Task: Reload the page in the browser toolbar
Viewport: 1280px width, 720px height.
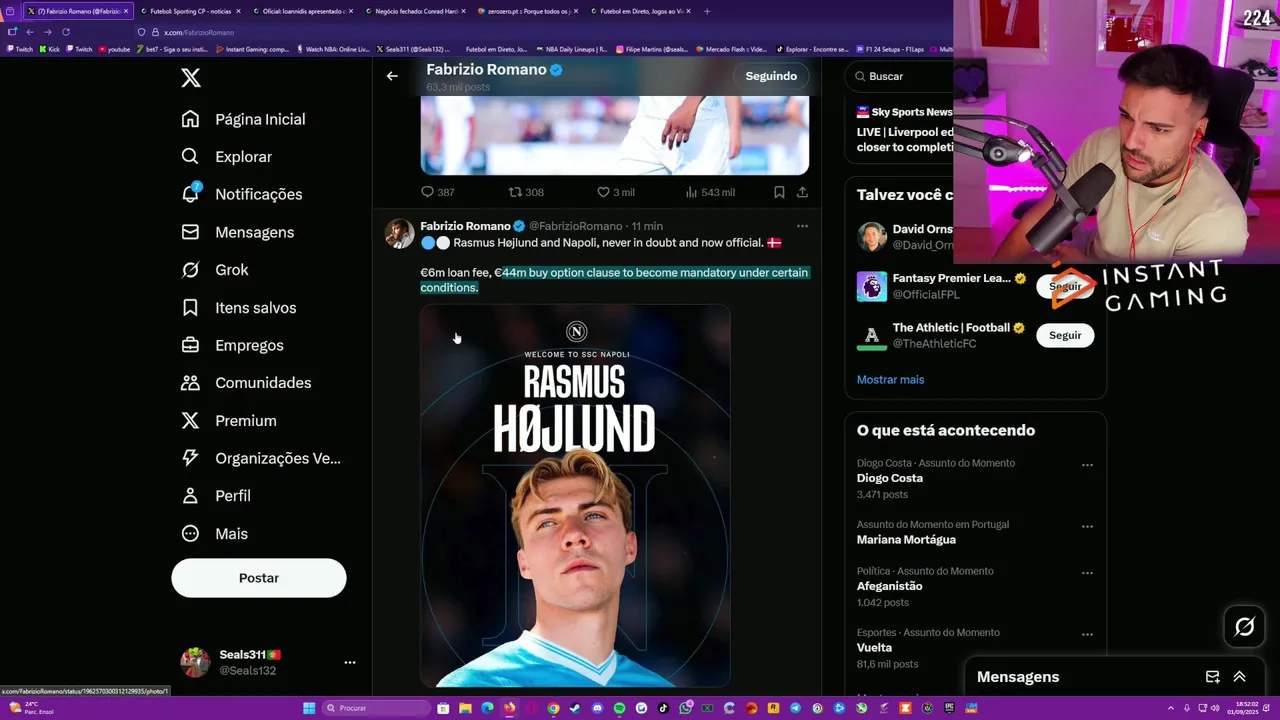Action: pyautogui.click(x=66, y=32)
